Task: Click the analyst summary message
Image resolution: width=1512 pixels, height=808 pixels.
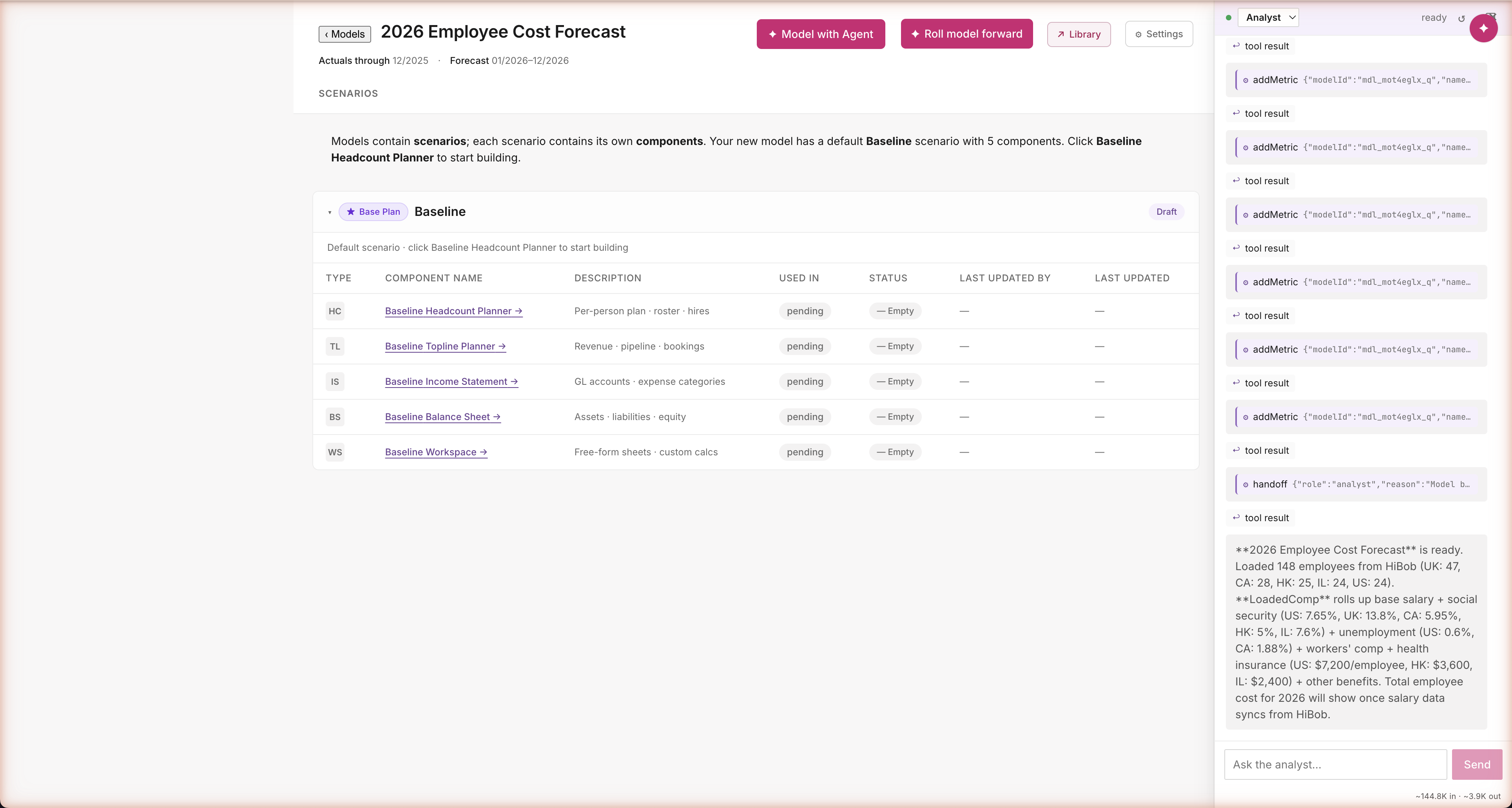Action: (1356, 632)
